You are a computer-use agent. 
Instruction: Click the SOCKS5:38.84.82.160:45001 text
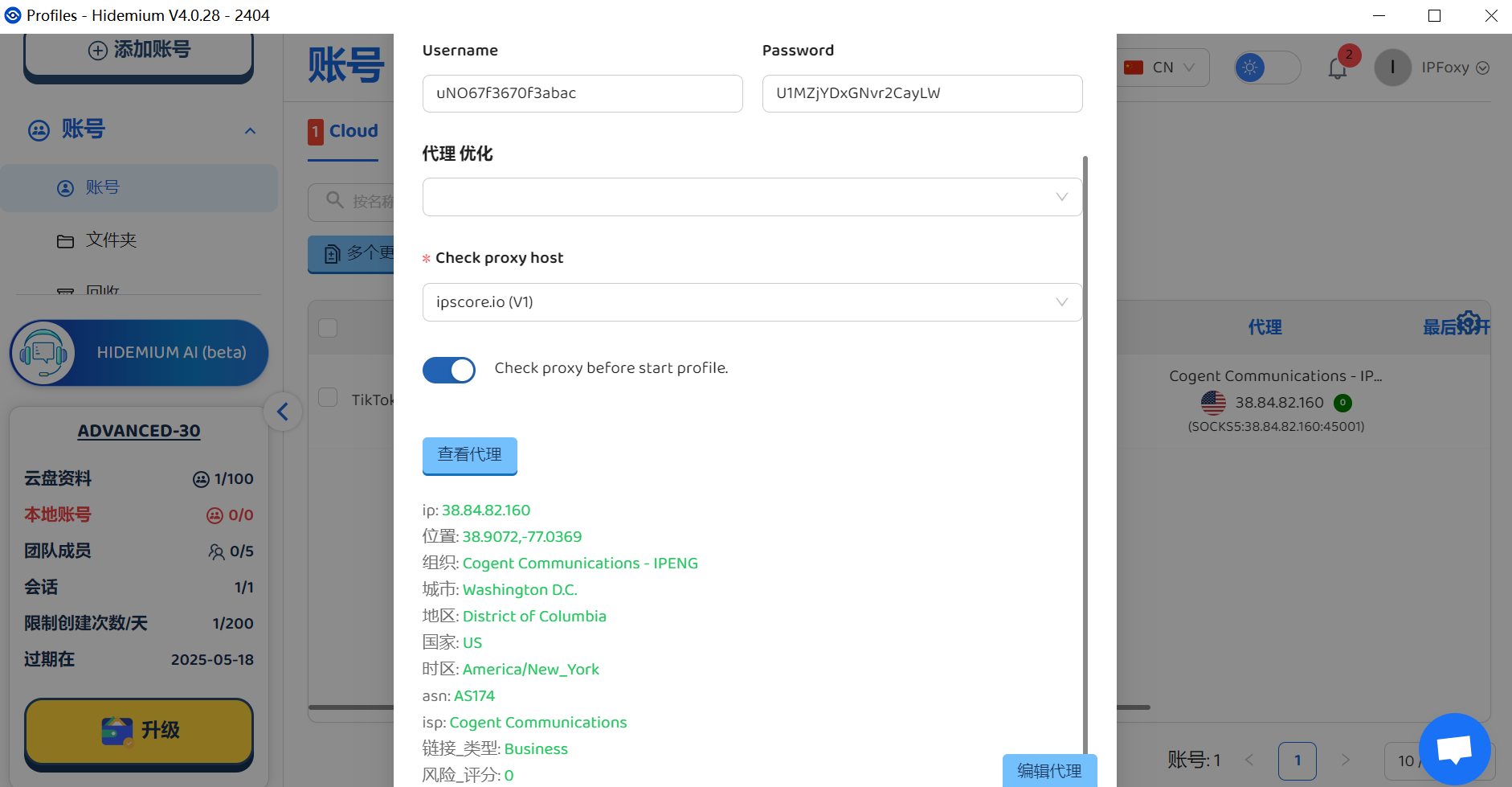click(x=1276, y=427)
